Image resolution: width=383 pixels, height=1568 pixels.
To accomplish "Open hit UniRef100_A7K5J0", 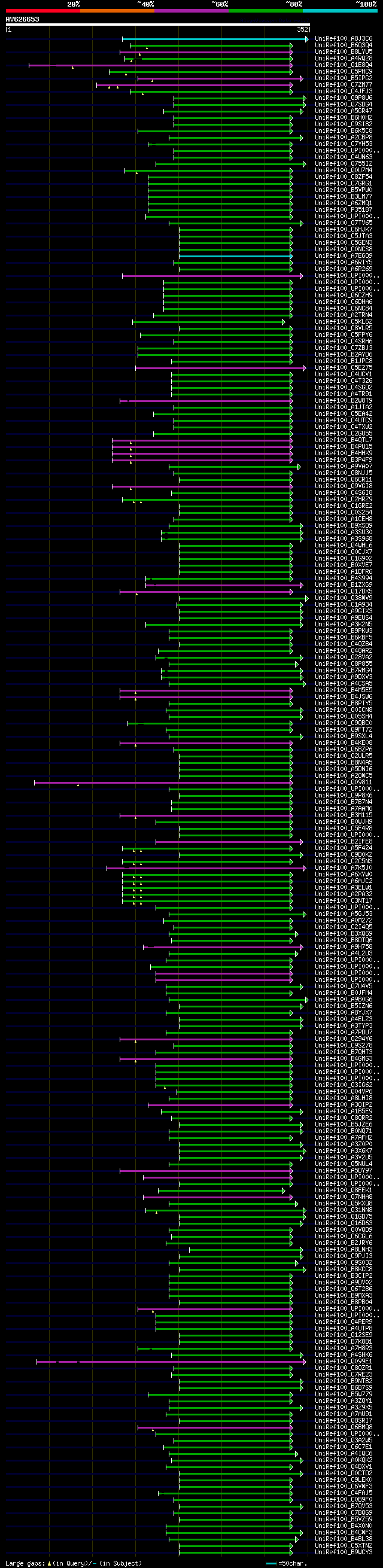I will [x=344, y=868].
